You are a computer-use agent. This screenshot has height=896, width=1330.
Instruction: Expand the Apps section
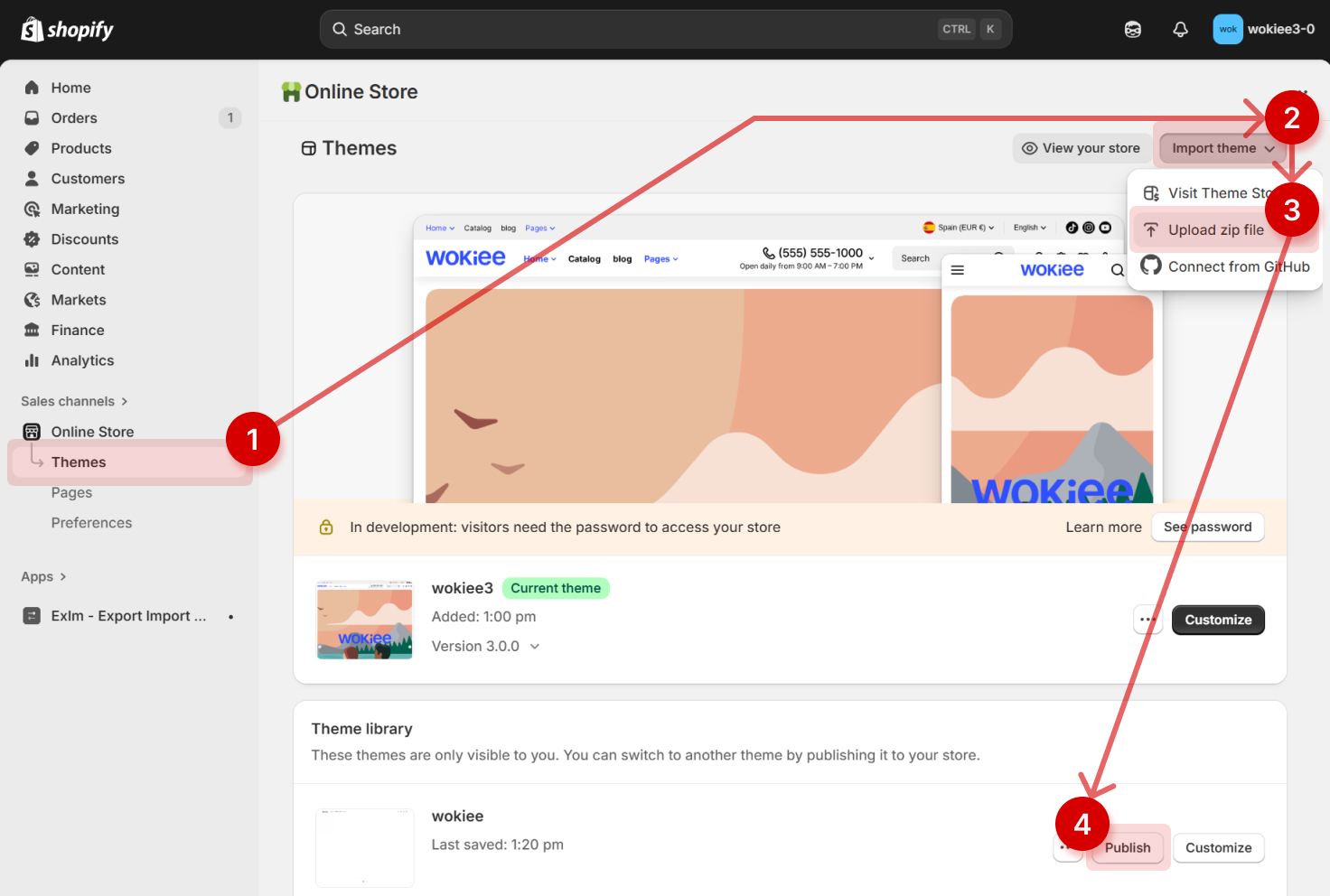pyautogui.click(x=43, y=577)
